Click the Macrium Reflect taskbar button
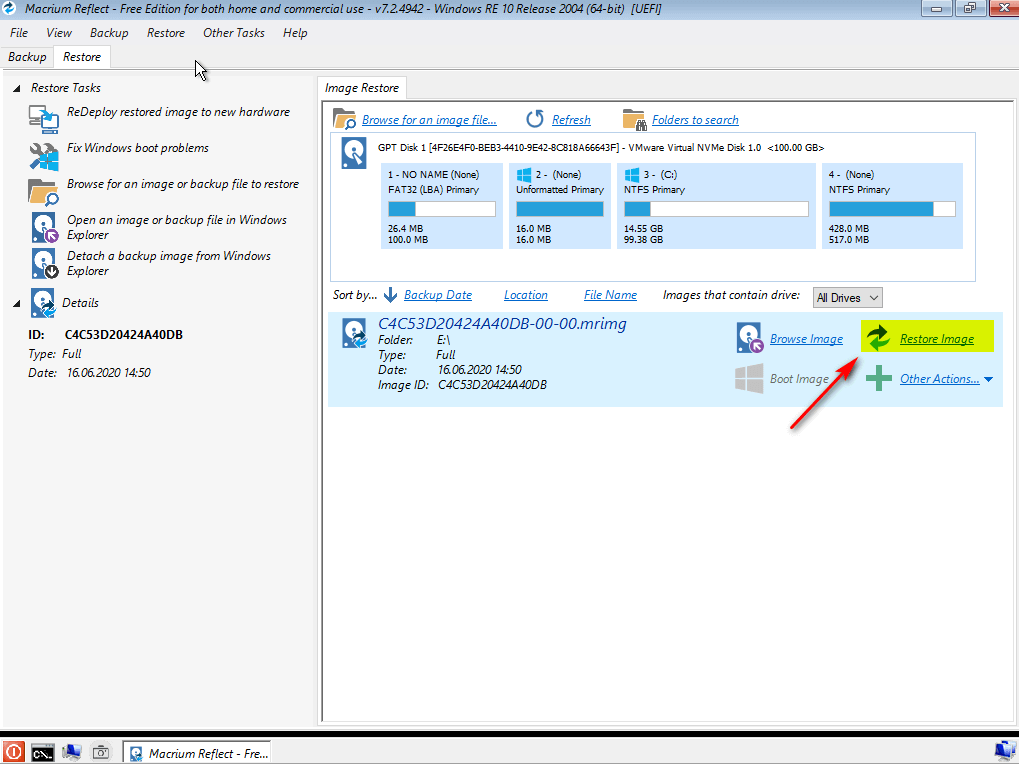Screen dimensions: 1019x764 click(197, 753)
